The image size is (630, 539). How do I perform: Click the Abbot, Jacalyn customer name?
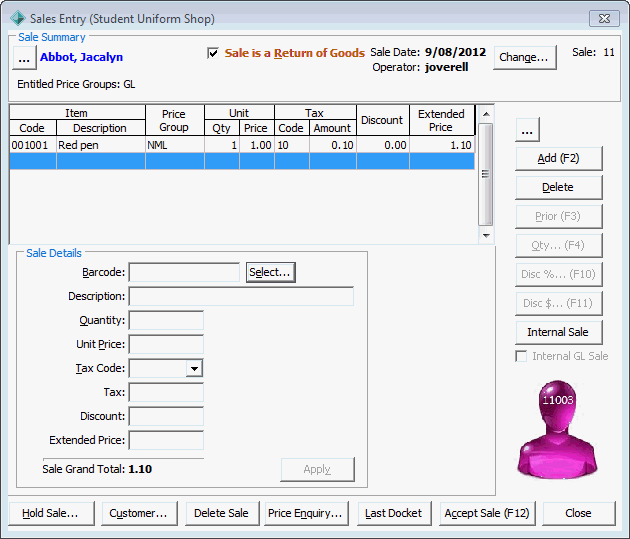82,57
